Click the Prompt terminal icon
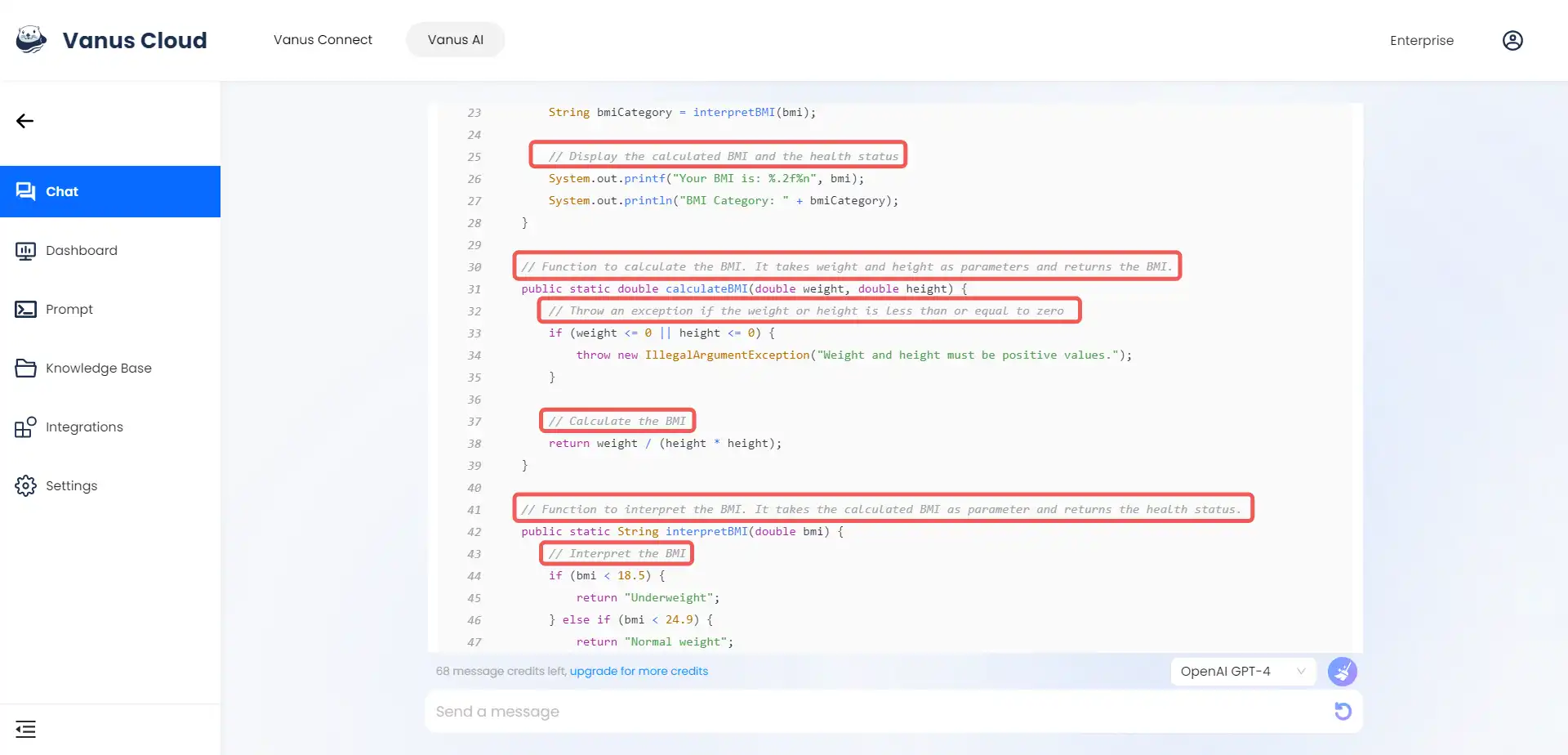 coord(25,309)
